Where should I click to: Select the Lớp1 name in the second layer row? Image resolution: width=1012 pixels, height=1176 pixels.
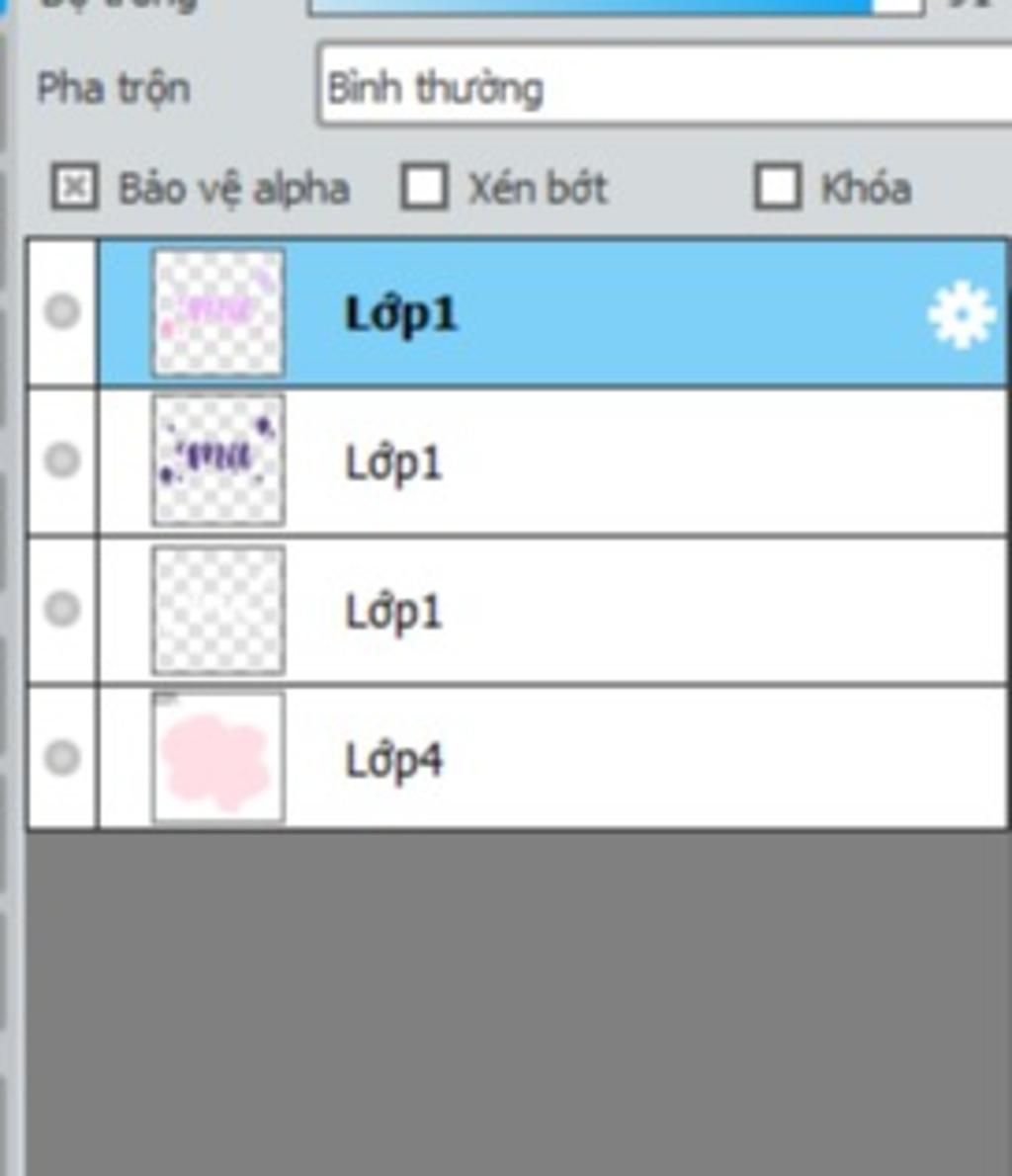pos(394,463)
